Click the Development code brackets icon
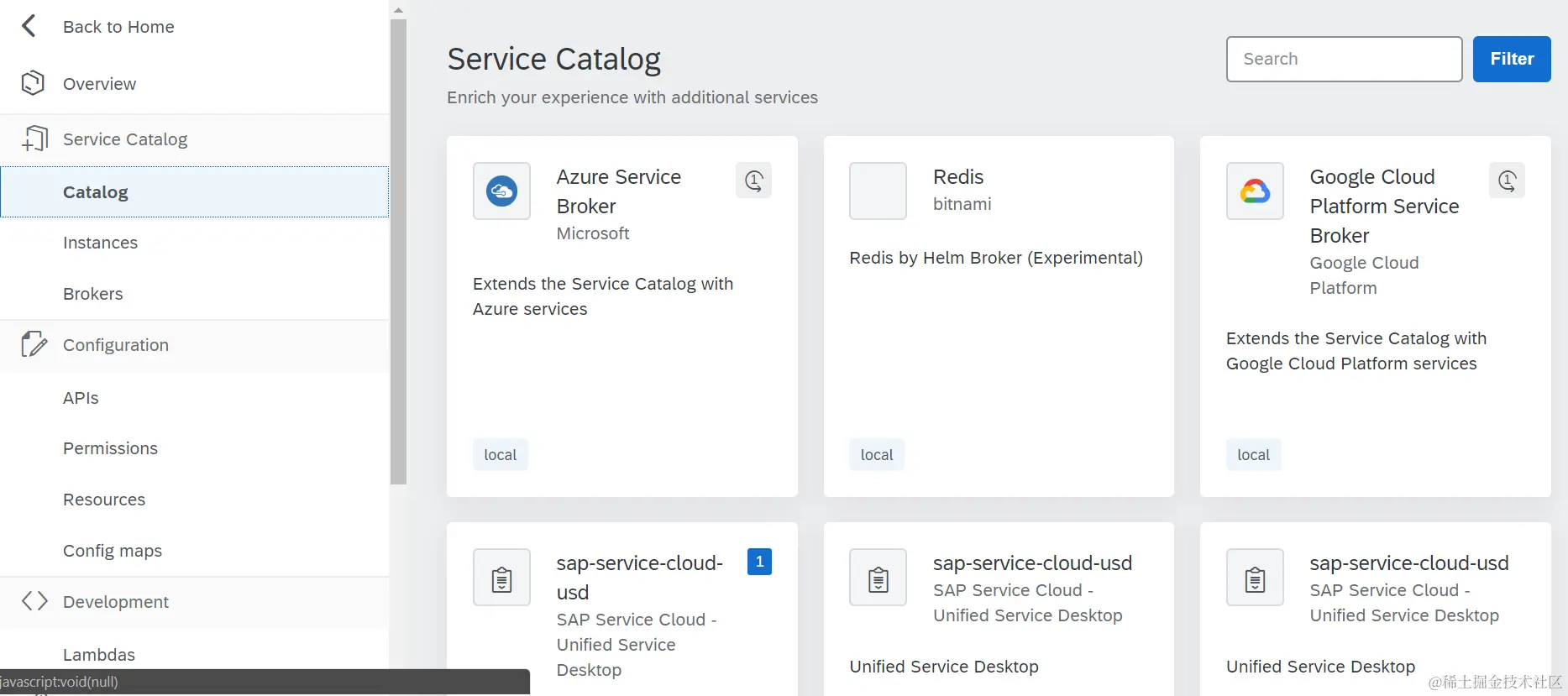The image size is (1568, 696). (34, 601)
